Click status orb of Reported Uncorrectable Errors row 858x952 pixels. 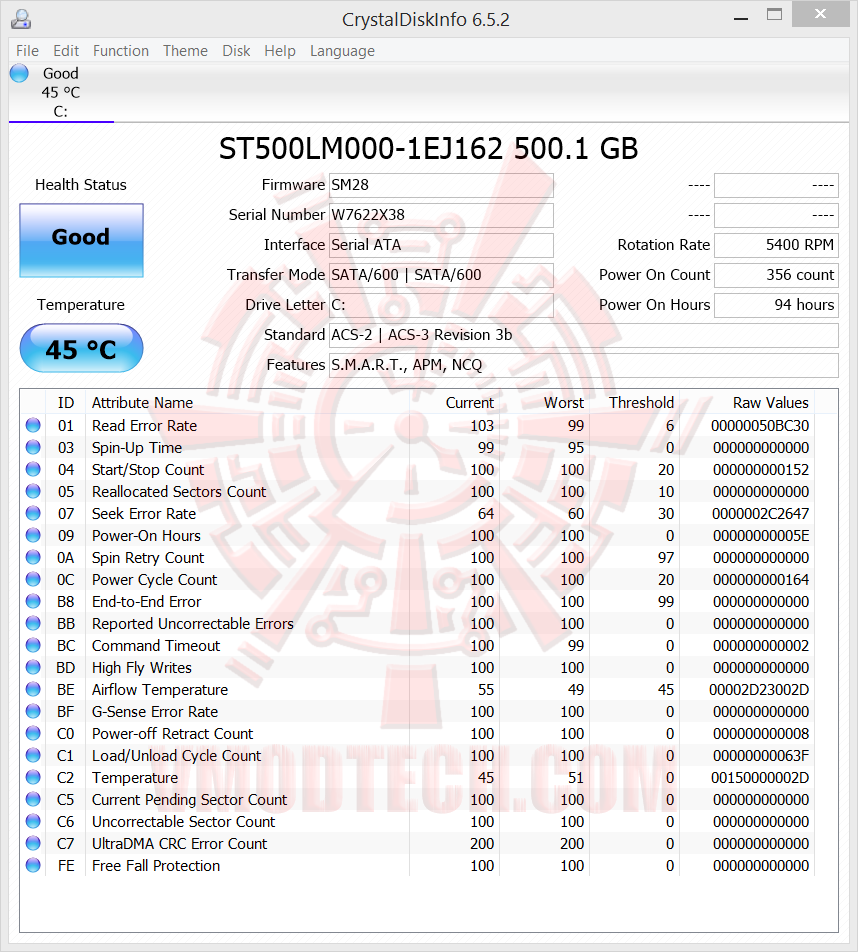point(33,624)
